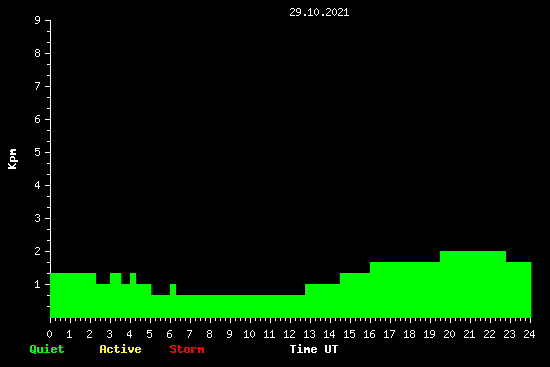The height and width of the screenshot is (367, 550).
Task: Select the yellow Active legend label
Action: 120,349
